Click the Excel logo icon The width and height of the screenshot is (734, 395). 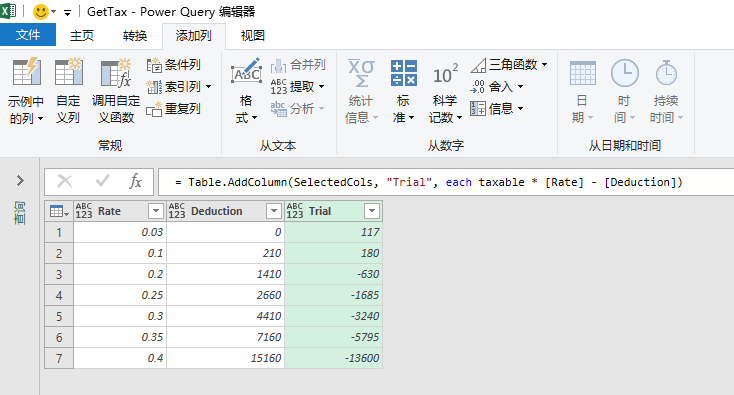(x=8, y=11)
